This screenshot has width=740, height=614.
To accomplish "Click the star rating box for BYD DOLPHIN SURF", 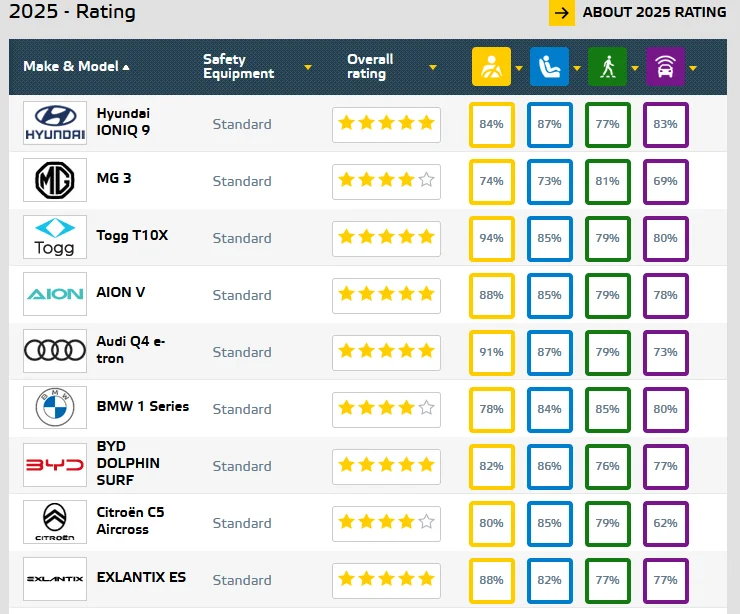I will pyautogui.click(x=386, y=467).
